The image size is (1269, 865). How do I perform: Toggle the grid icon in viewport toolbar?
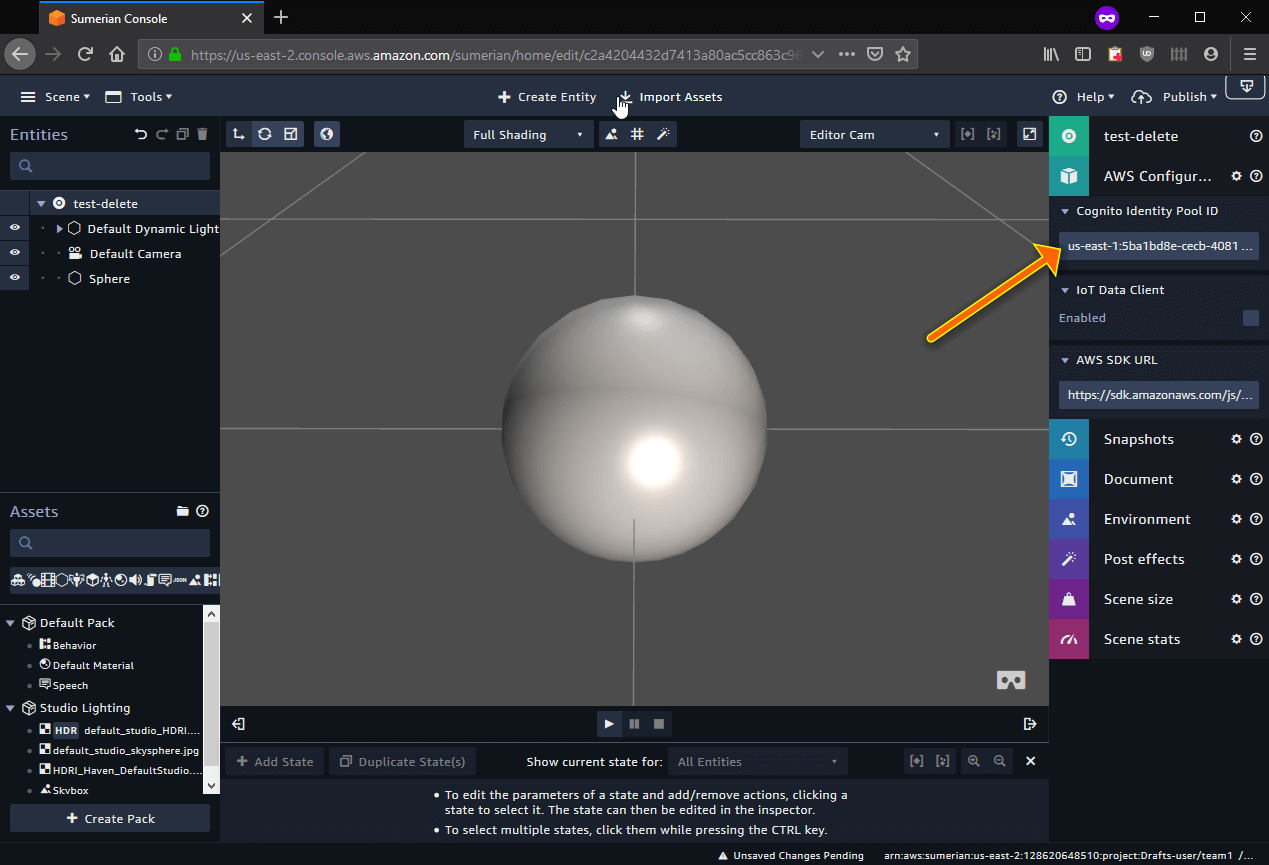[637, 134]
